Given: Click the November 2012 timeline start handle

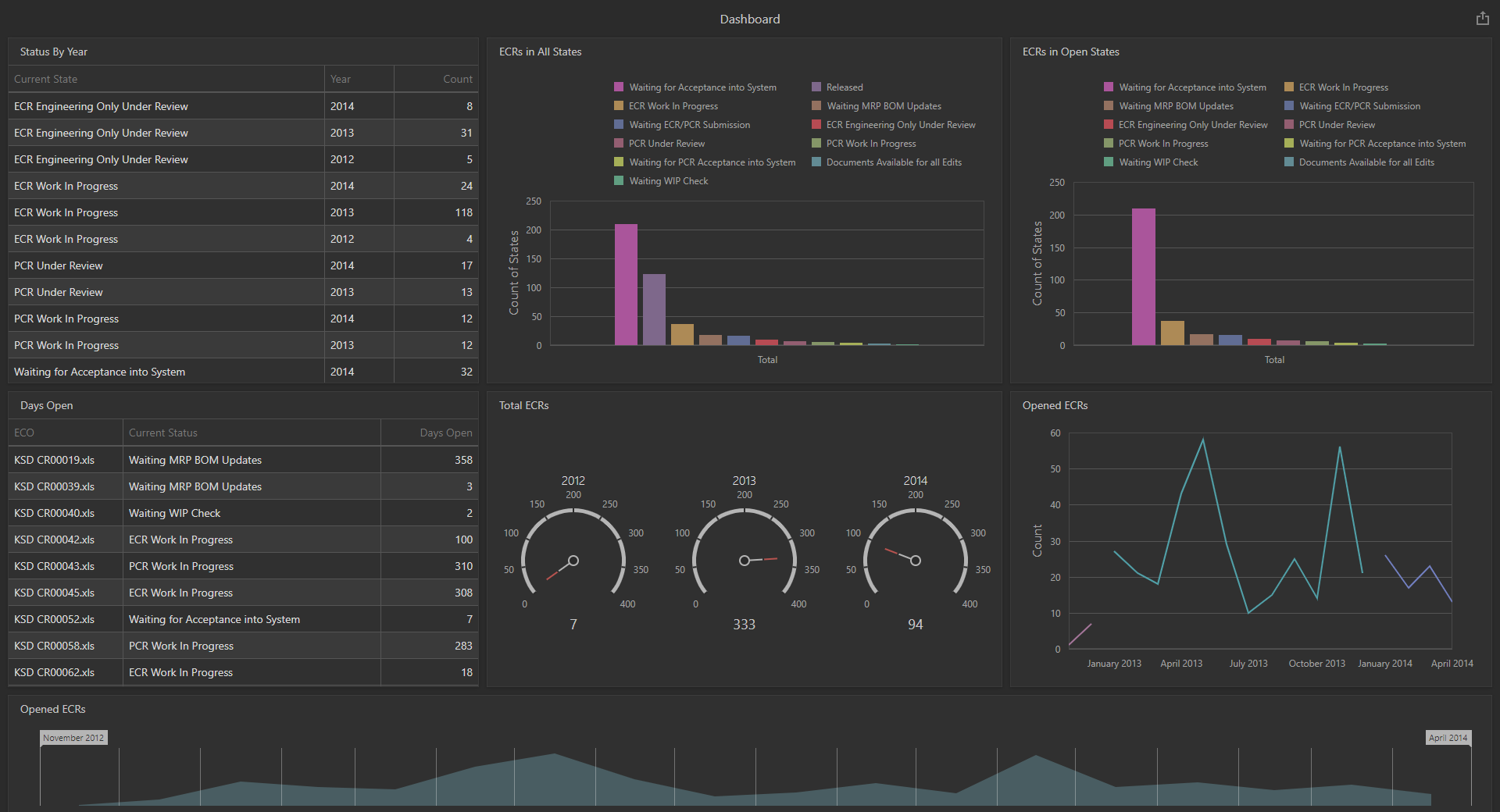Looking at the screenshot, I should 73,738.
